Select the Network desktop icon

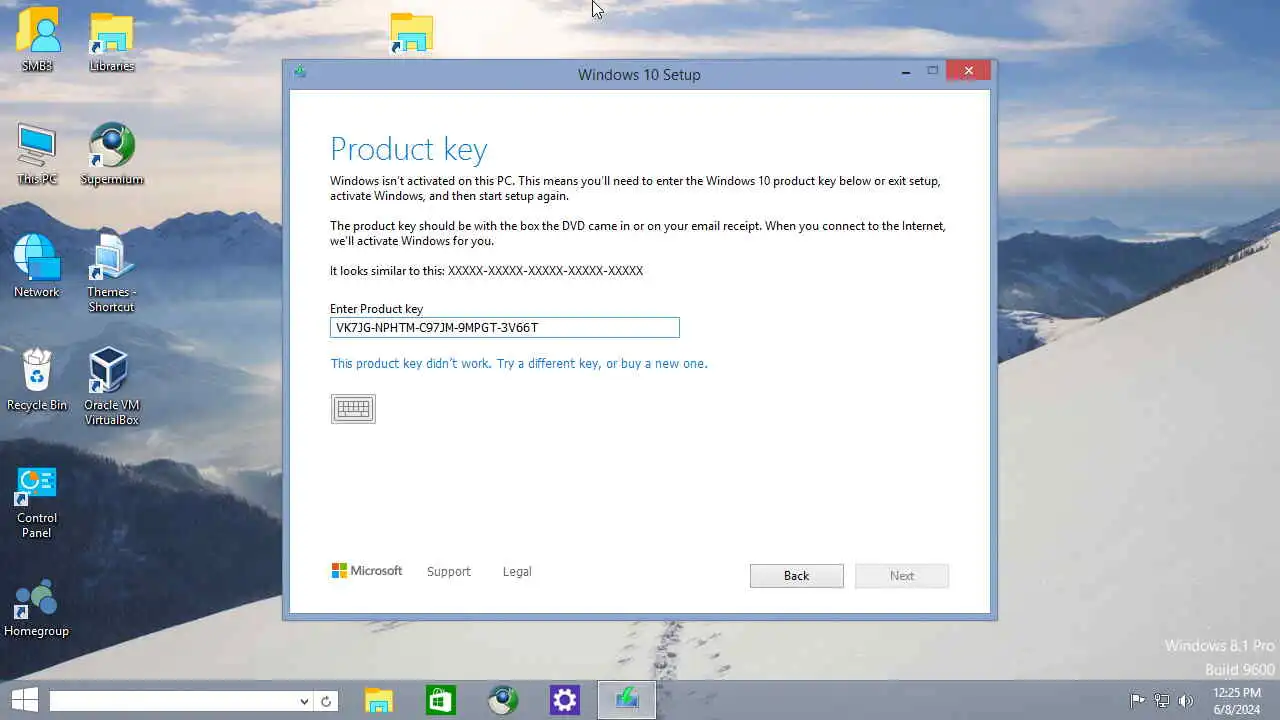(37, 266)
